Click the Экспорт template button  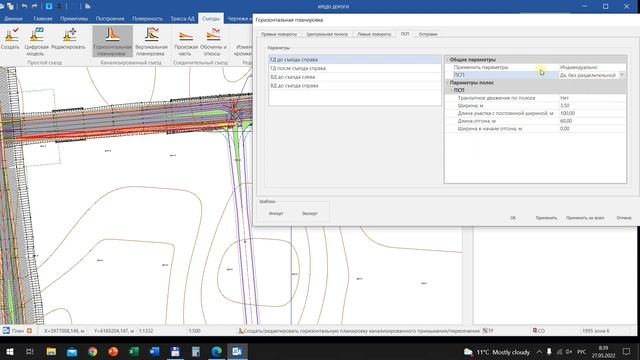[309, 213]
